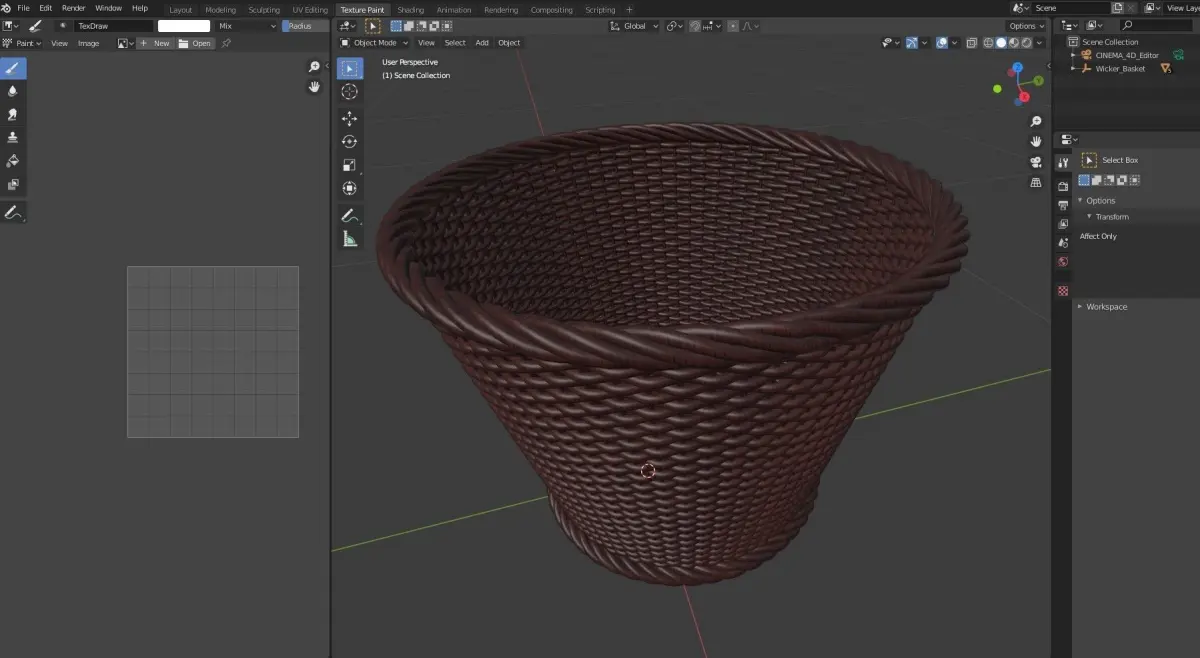The height and width of the screenshot is (658, 1200).
Task: Expand the Wicker_Basket outliner item
Action: click(x=1074, y=68)
